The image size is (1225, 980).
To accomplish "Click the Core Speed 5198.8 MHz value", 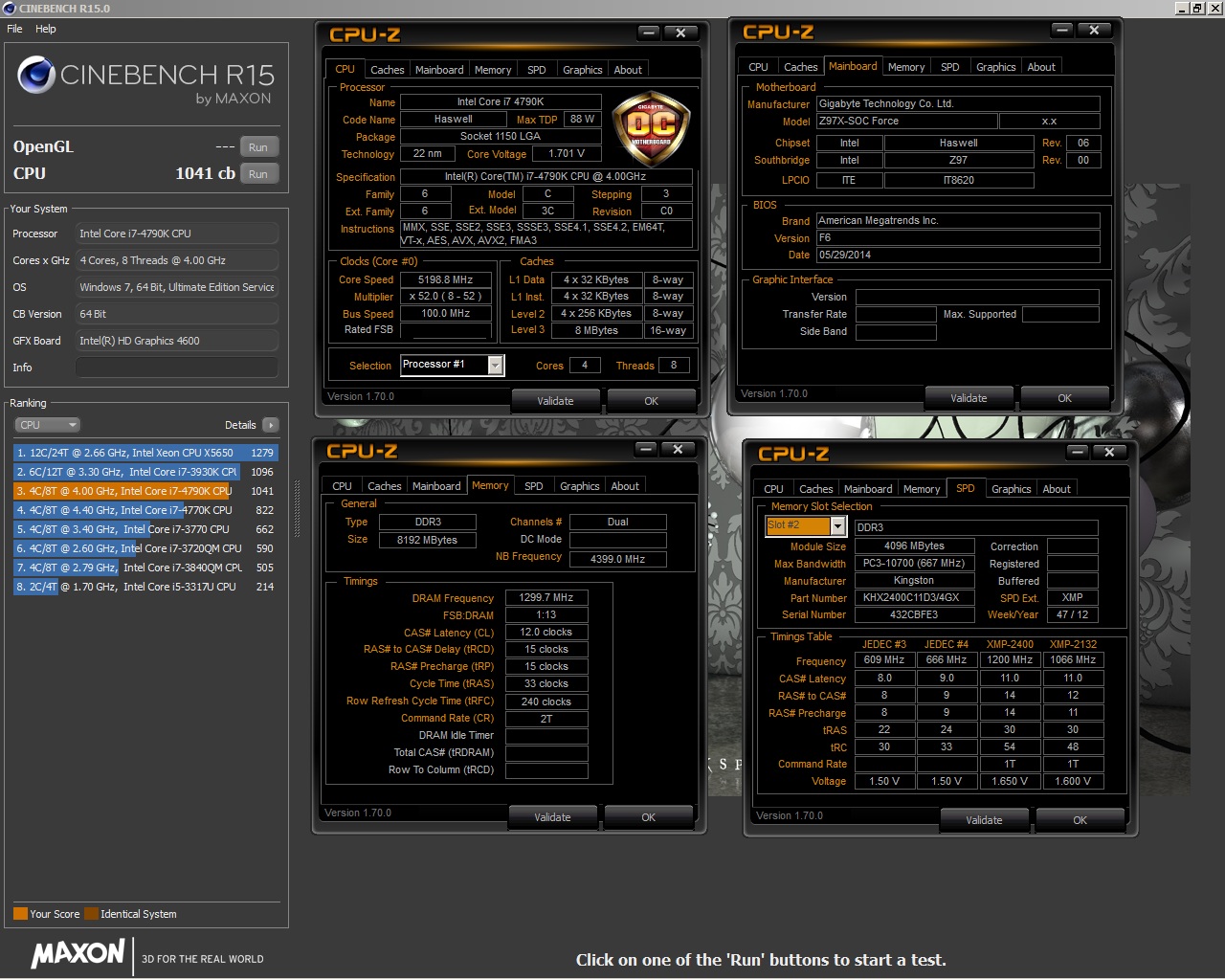I will (445, 279).
